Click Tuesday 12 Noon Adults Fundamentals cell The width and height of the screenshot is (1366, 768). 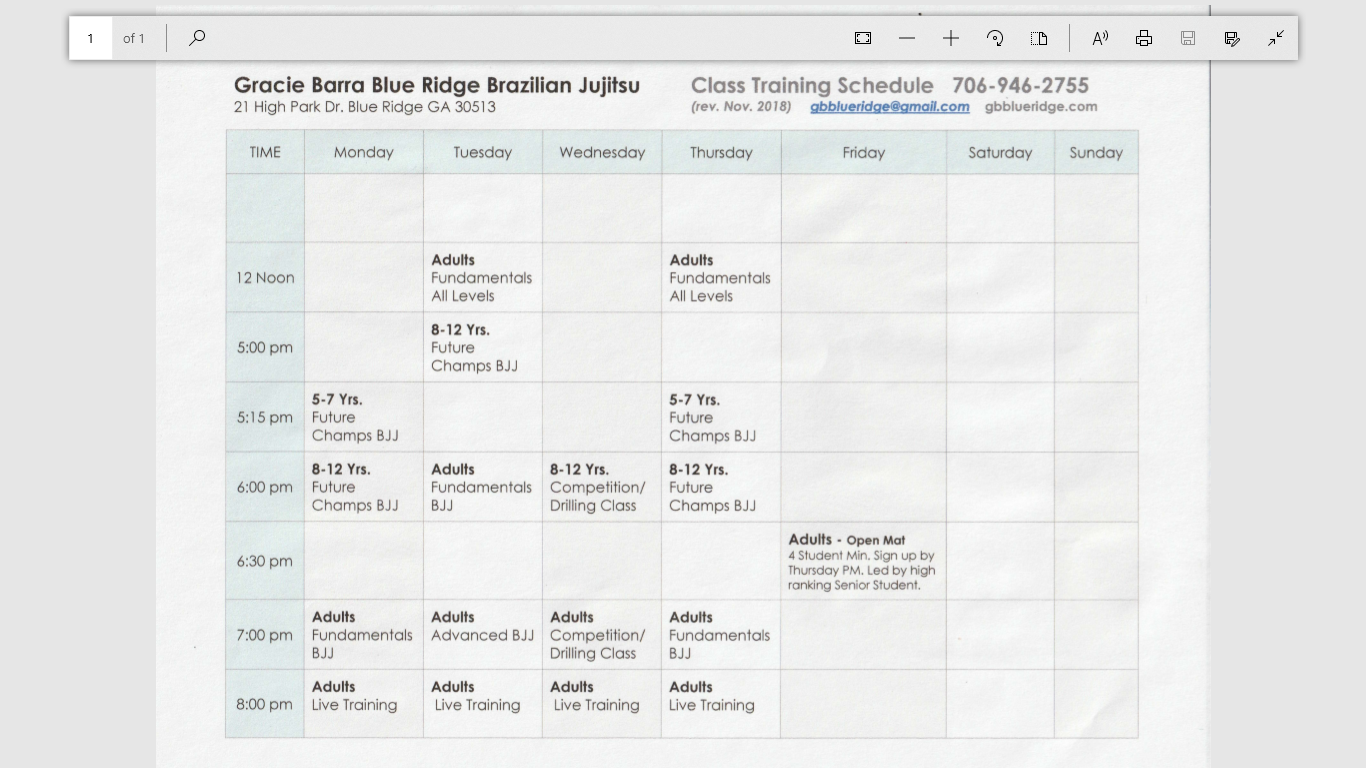[x=483, y=278]
